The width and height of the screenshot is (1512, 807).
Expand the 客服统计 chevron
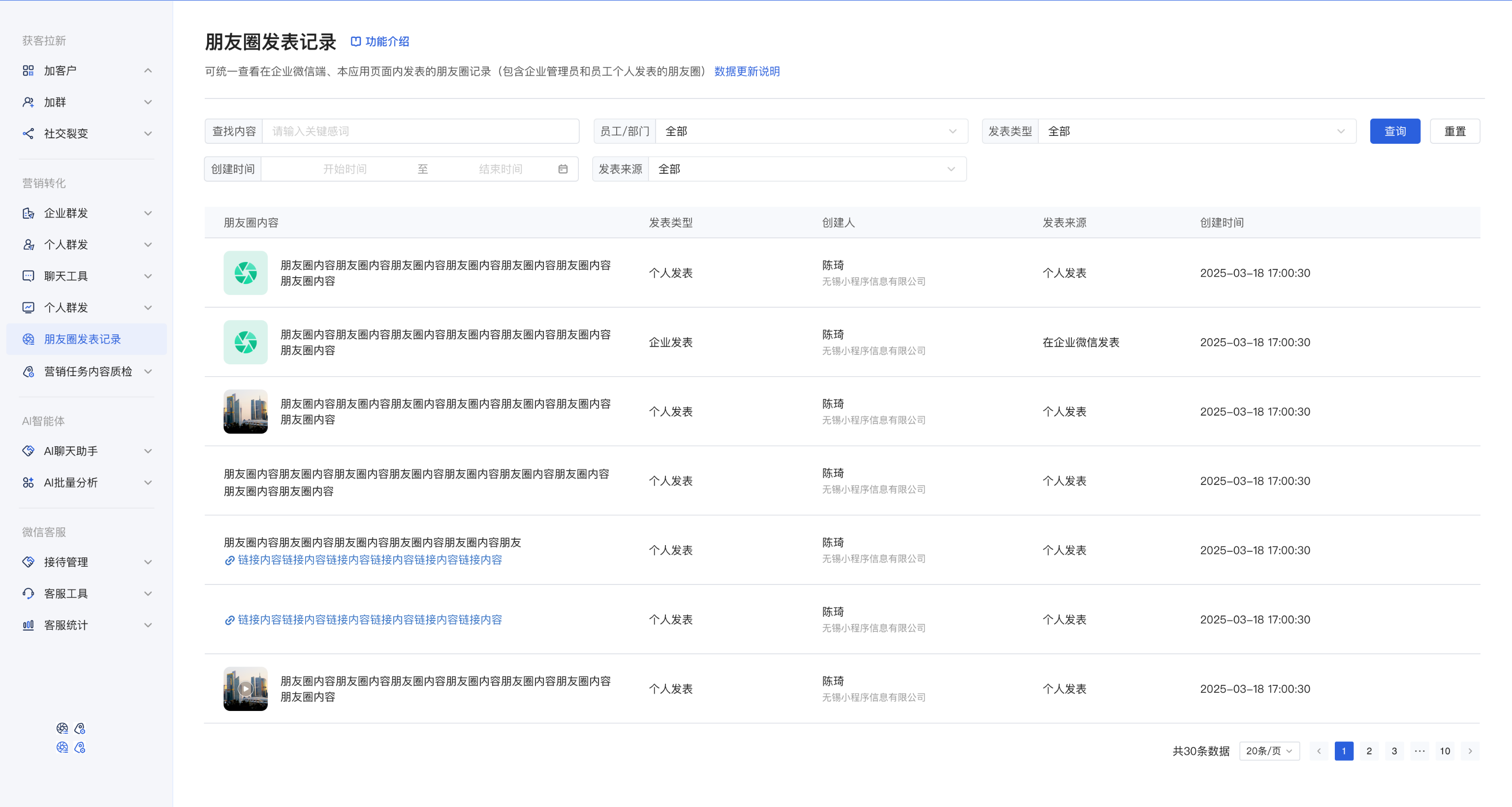tap(148, 625)
